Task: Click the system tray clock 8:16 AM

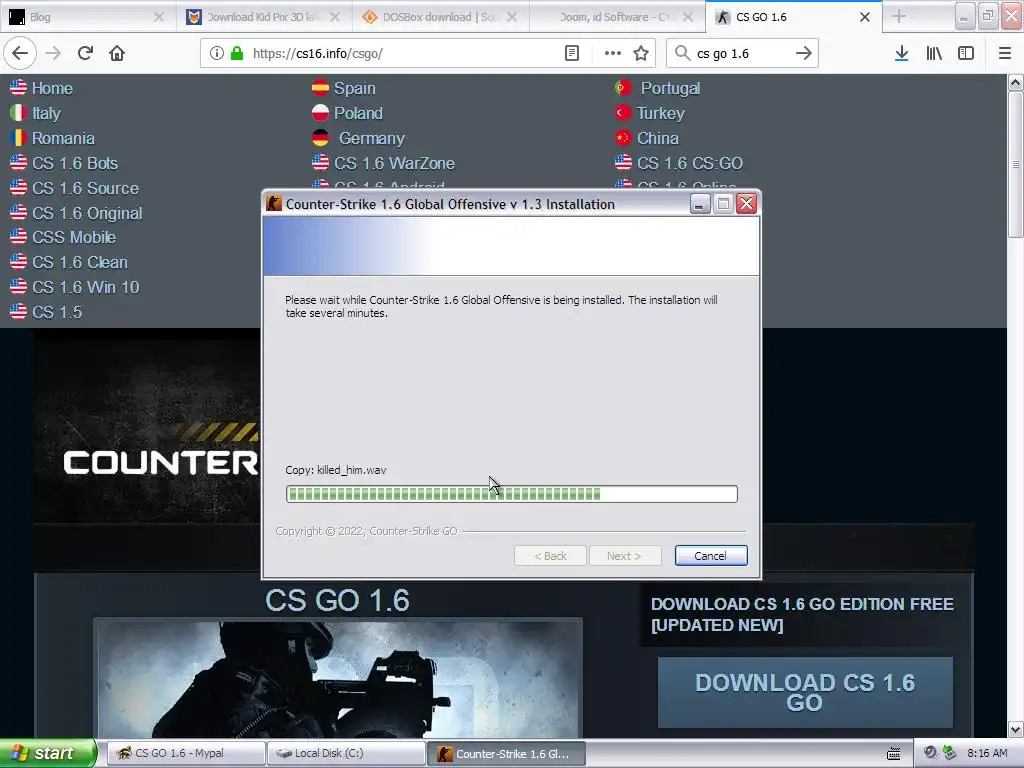Action: coord(987,753)
